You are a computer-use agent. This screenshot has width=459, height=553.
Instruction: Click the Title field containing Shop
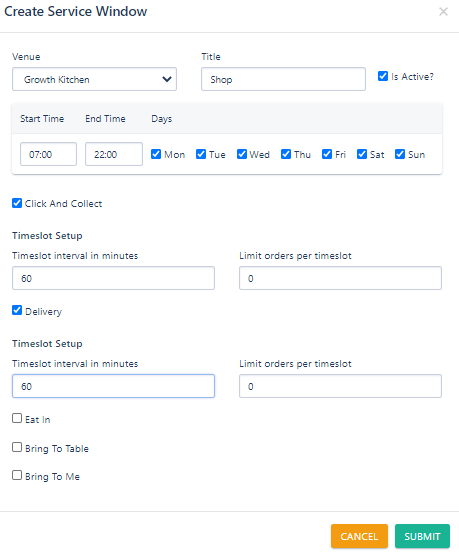coord(283,79)
